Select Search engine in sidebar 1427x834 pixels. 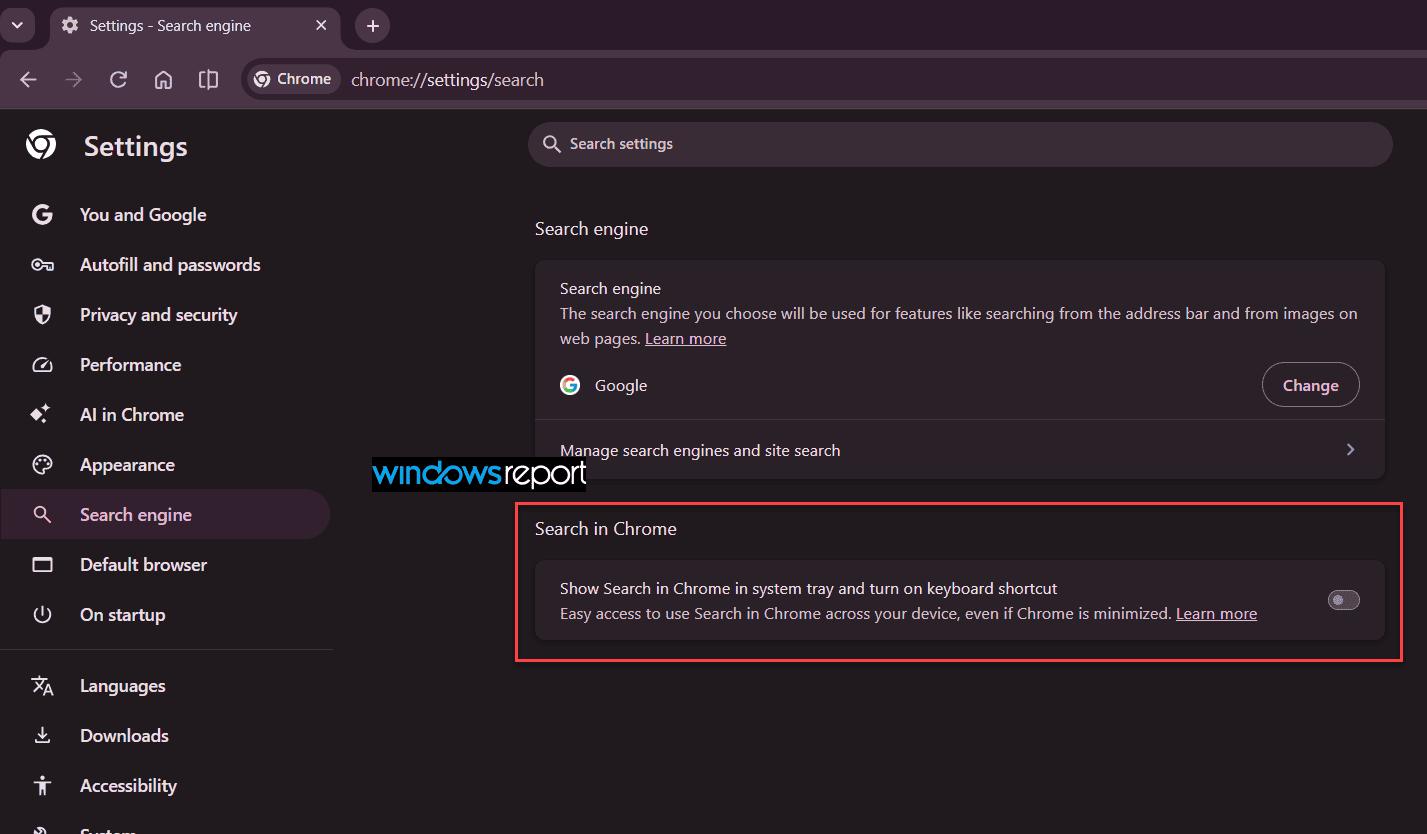(165, 515)
